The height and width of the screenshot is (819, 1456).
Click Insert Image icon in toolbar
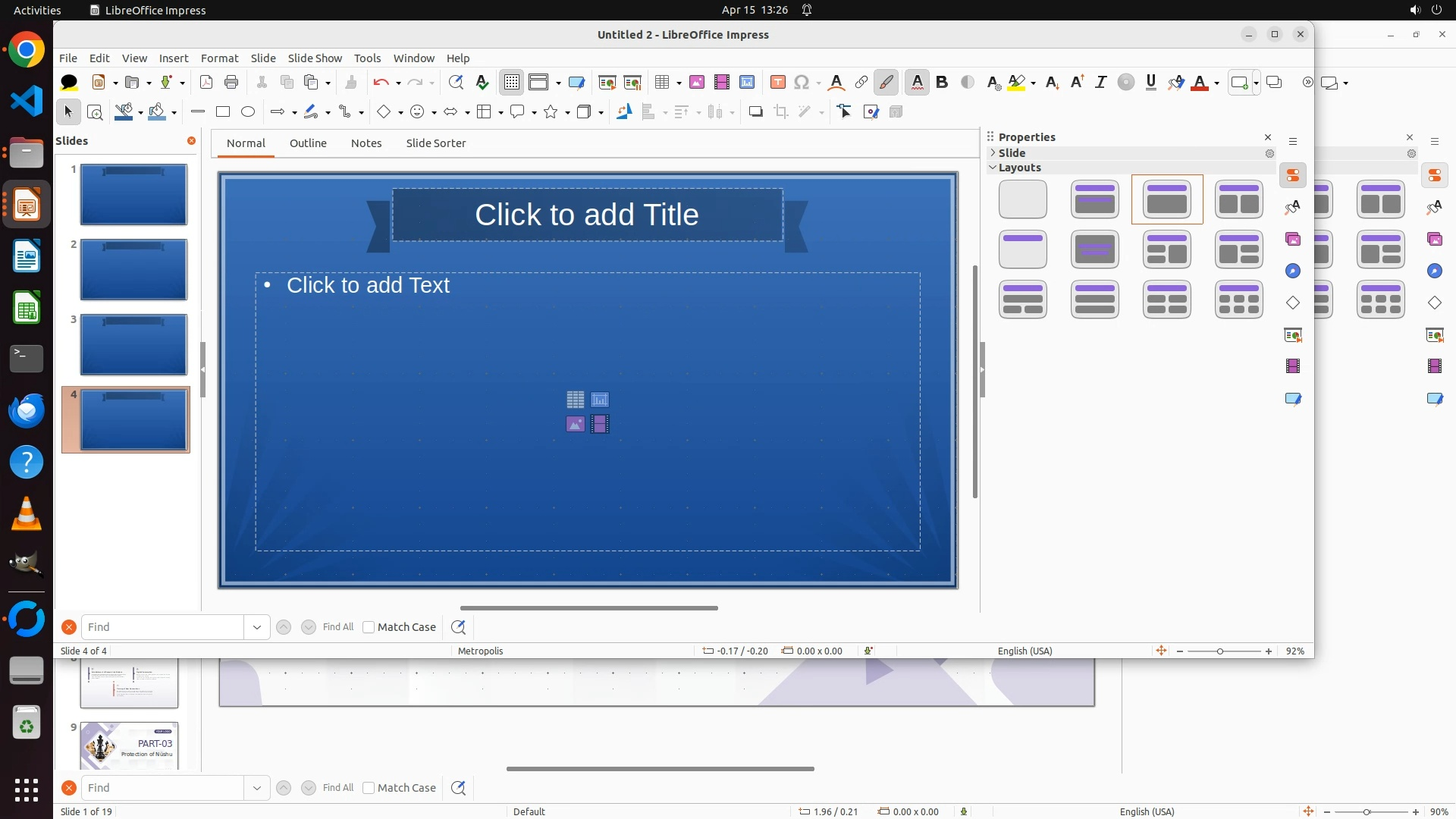click(x=697, y=82)
